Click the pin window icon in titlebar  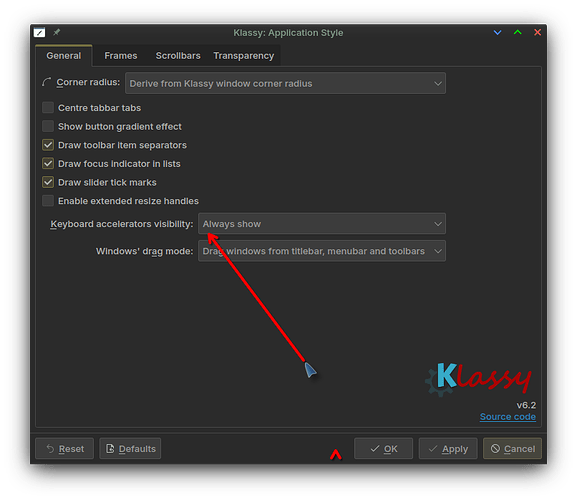coord(56,32)
